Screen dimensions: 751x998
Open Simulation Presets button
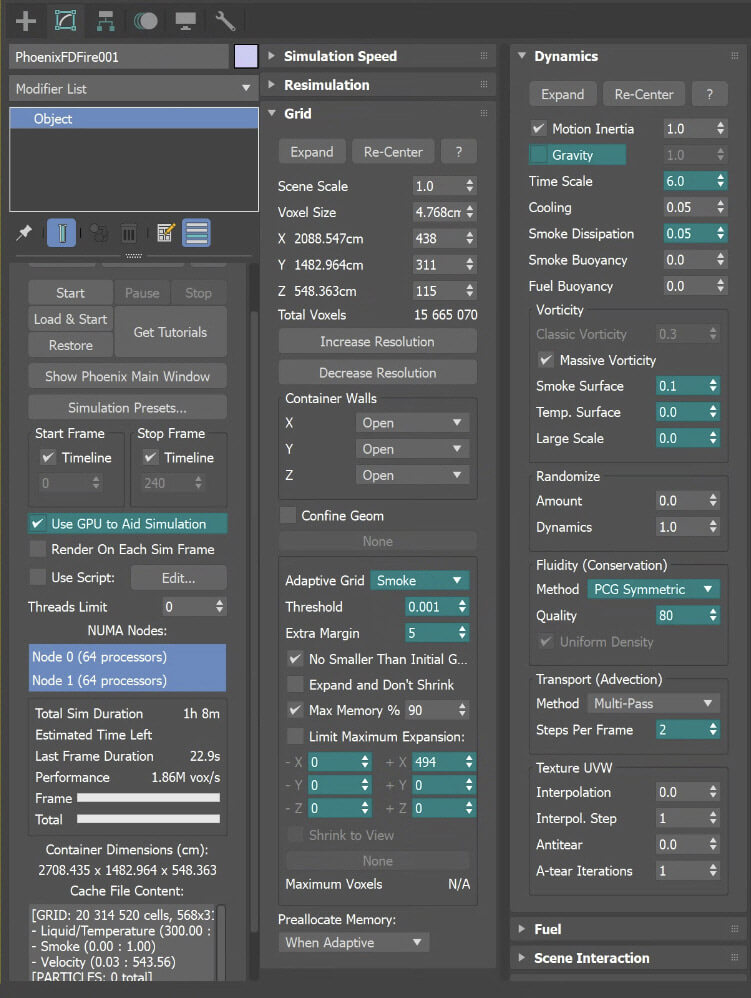[127, 407]
